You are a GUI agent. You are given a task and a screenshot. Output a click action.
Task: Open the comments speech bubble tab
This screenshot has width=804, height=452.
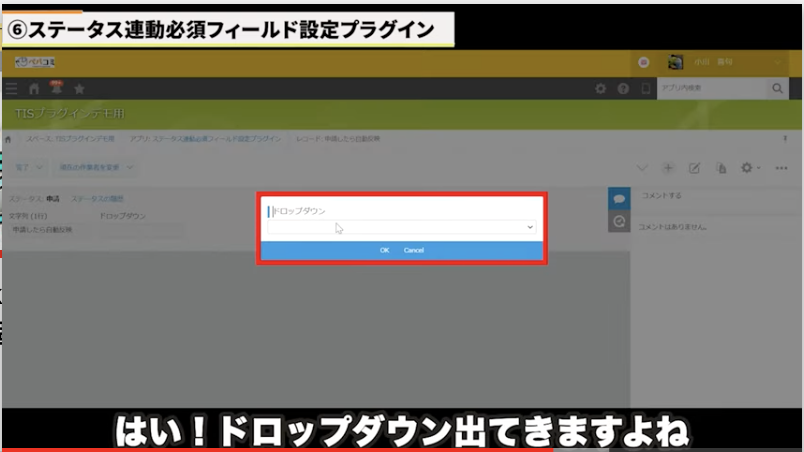point(618,198)
